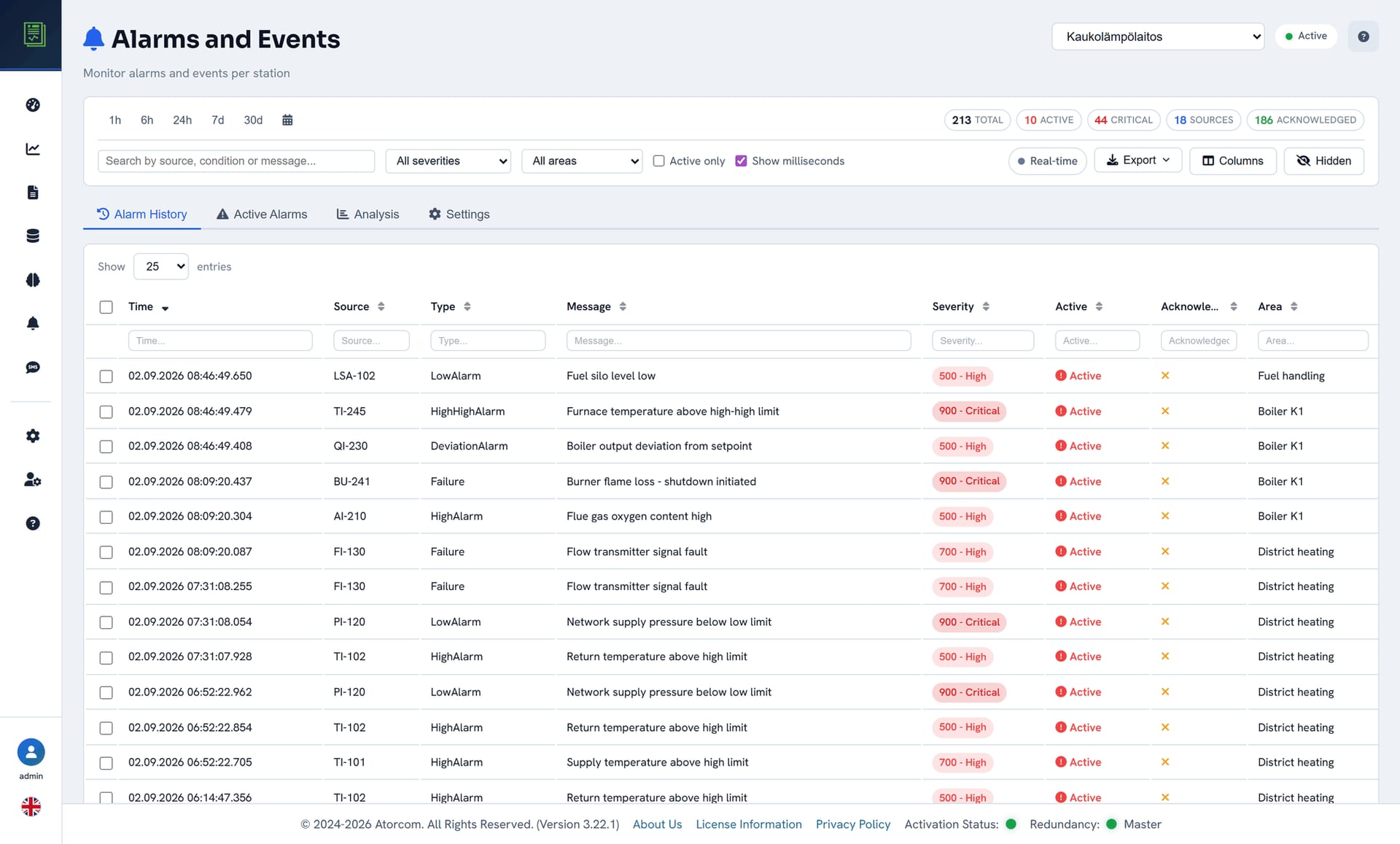Click the 900 - Critical badge for TI-245
The image size is (1400, 844).
coord(969,411)
